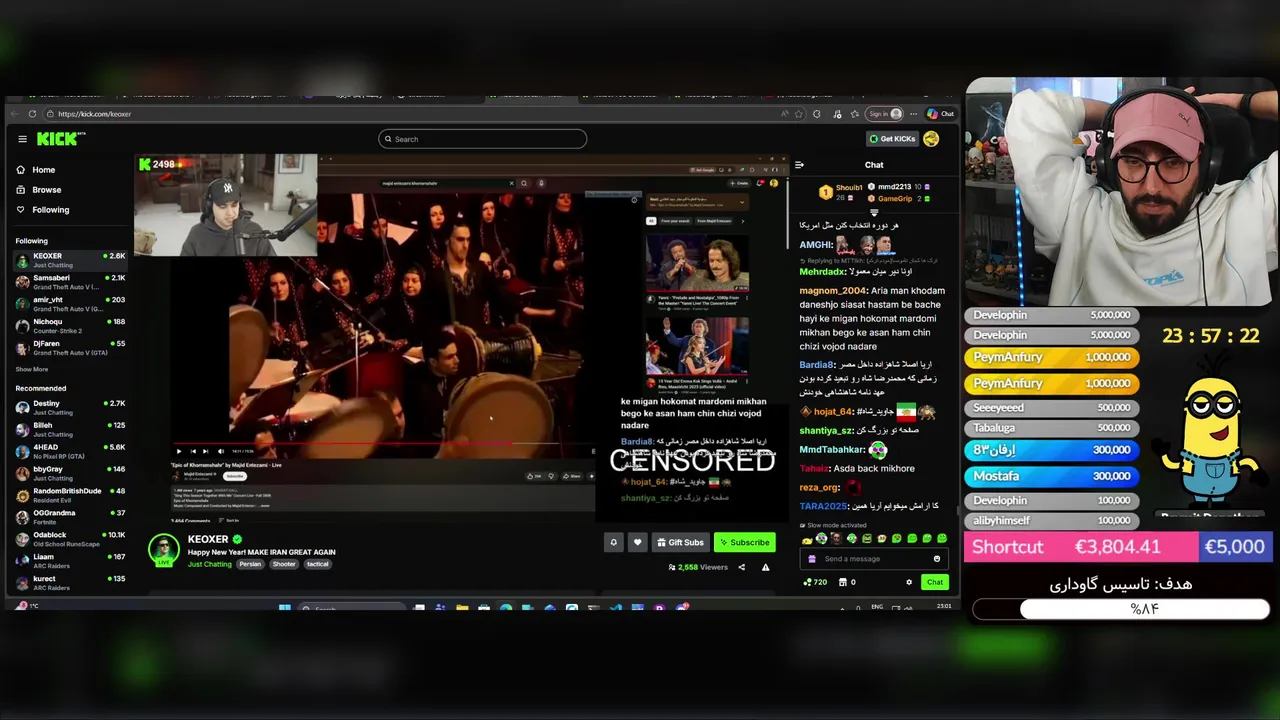Screen dimensions: 1280x720
Task: Open the recommended channel kurect
Action: click(70, 583)
